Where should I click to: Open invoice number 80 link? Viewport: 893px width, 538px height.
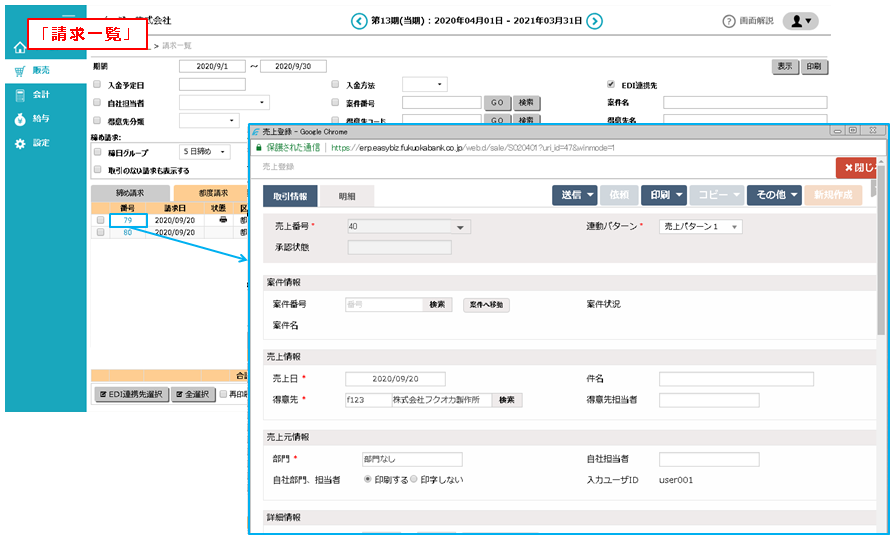(x=127, y=232)
